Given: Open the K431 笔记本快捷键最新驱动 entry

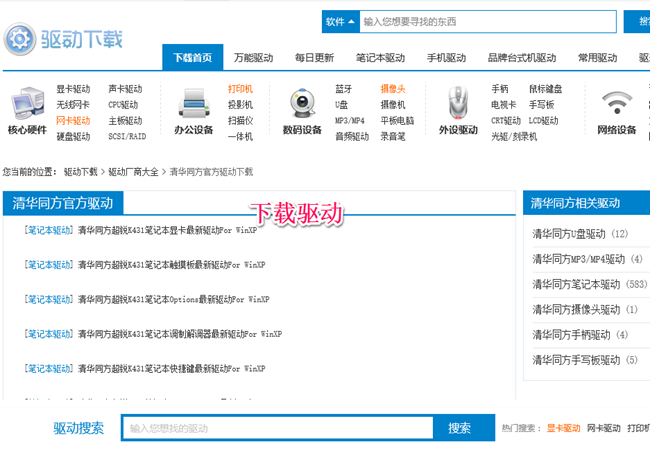Looking at the screenshot, I should coord(172,368).
